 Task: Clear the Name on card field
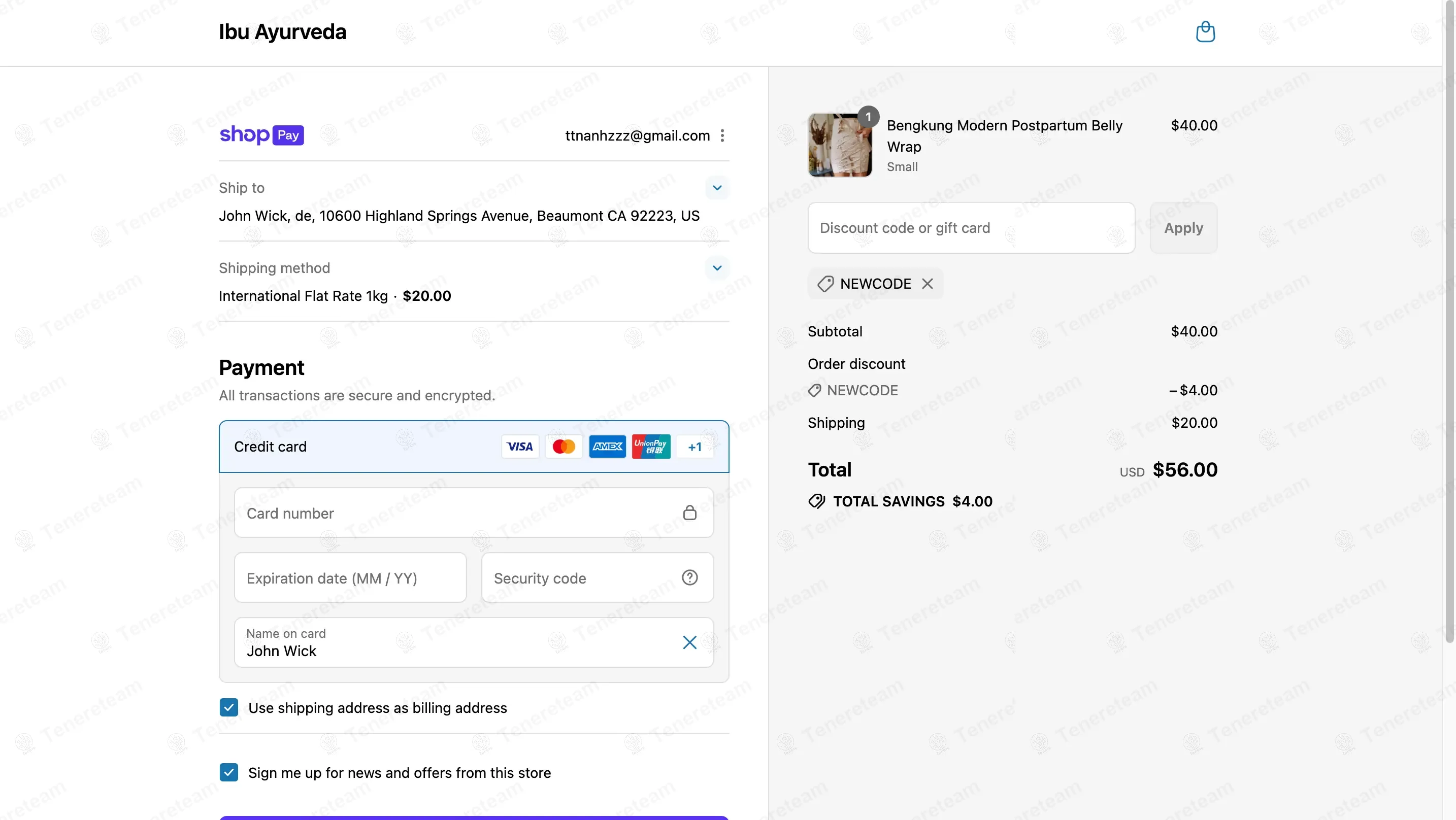pyautogui.click(x=689, y=642)
